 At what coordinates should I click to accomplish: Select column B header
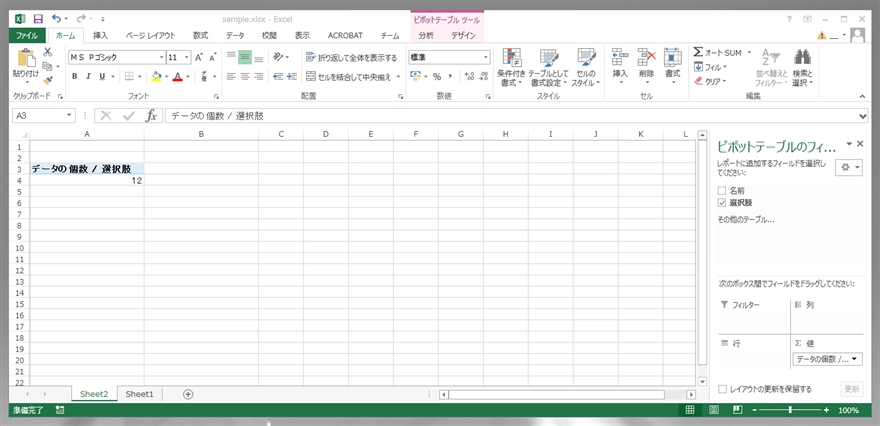201,134
